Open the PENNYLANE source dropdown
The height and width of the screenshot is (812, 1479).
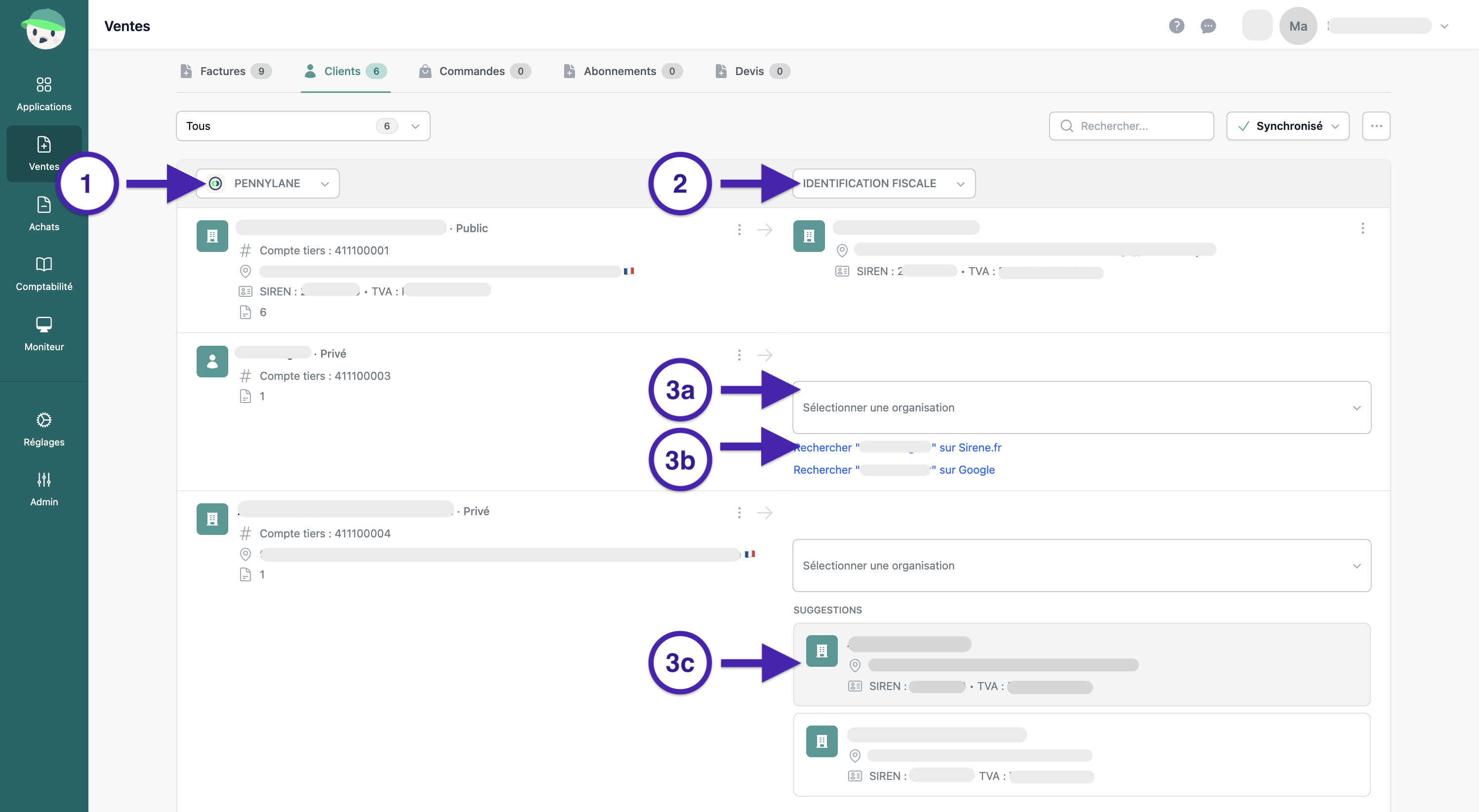coord(267,183)
